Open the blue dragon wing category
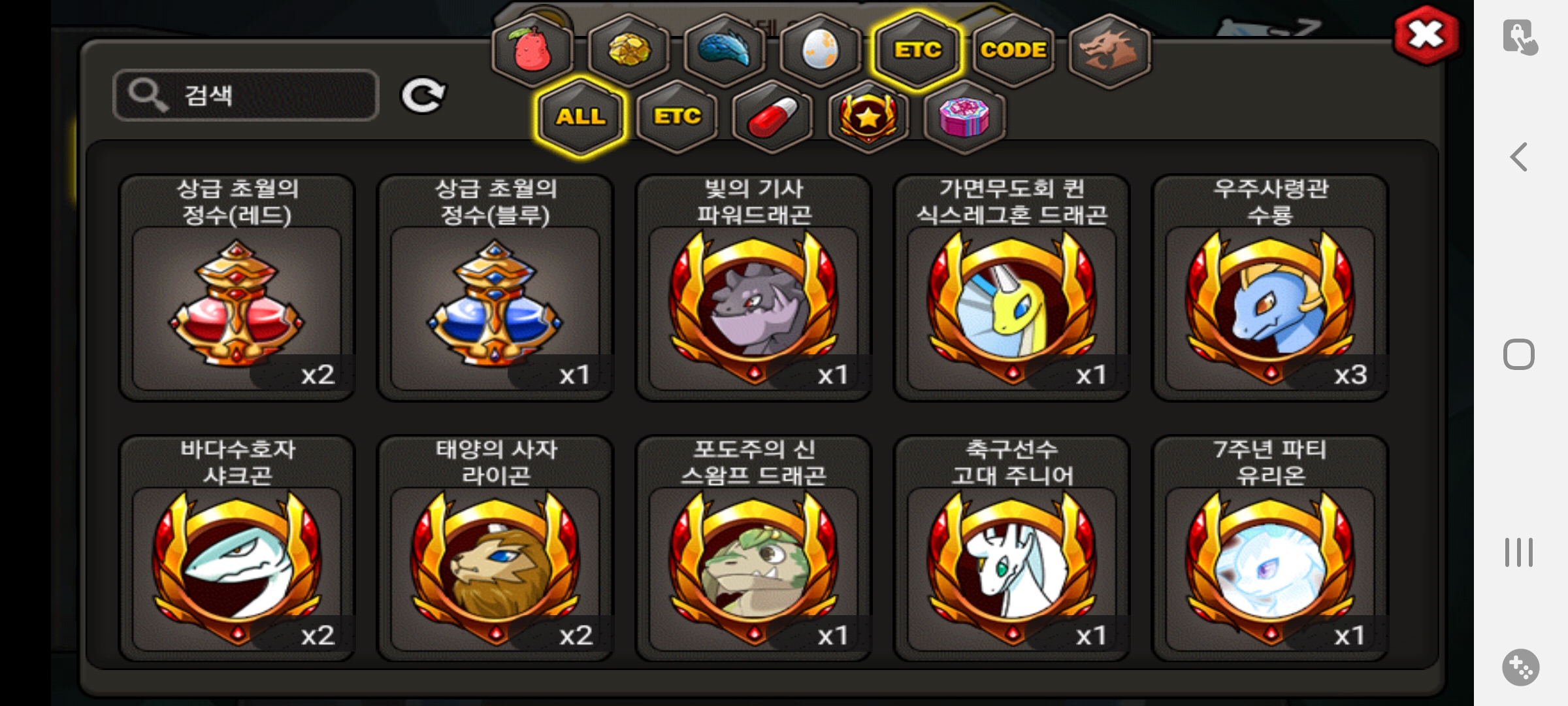 [725, 51]
